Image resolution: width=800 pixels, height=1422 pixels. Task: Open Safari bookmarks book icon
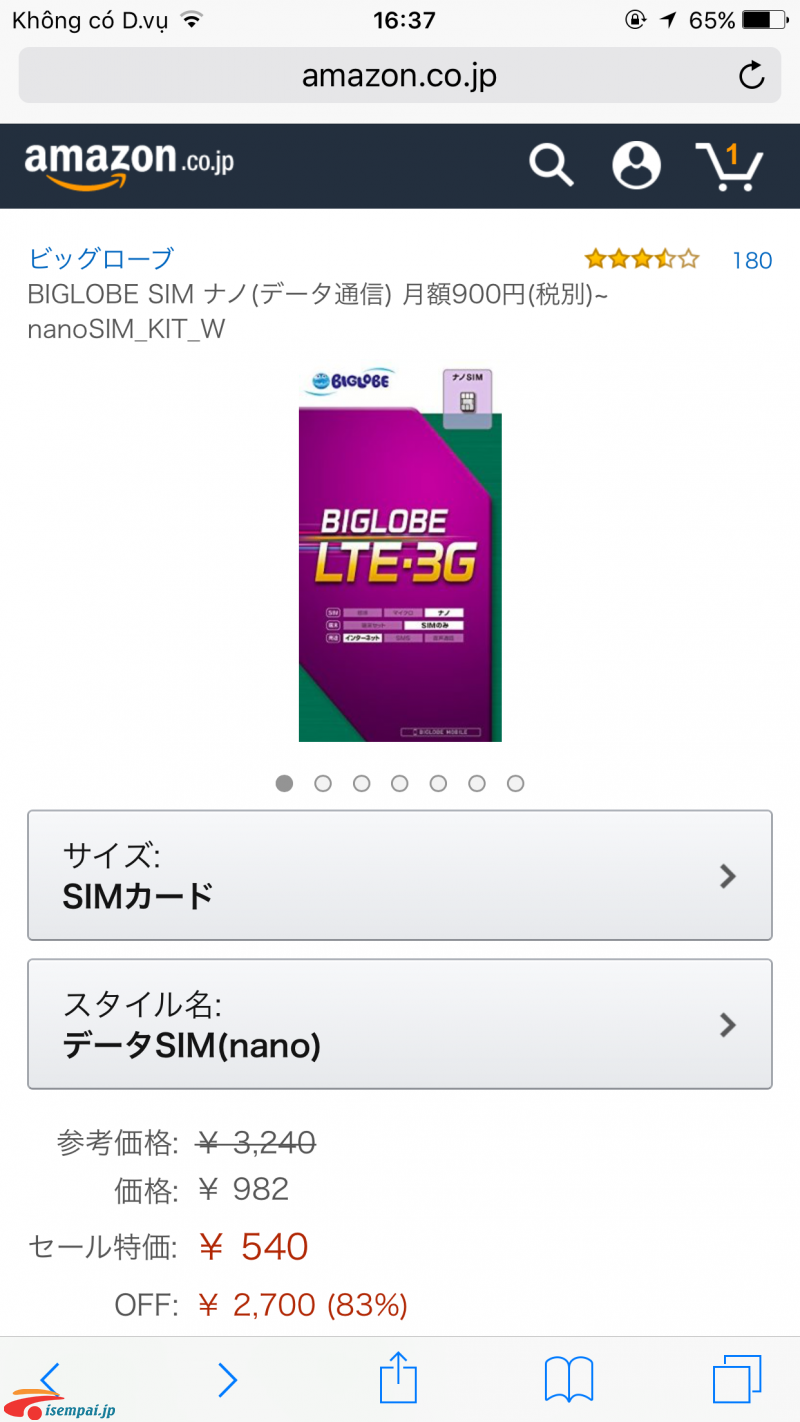[569, 1380]
